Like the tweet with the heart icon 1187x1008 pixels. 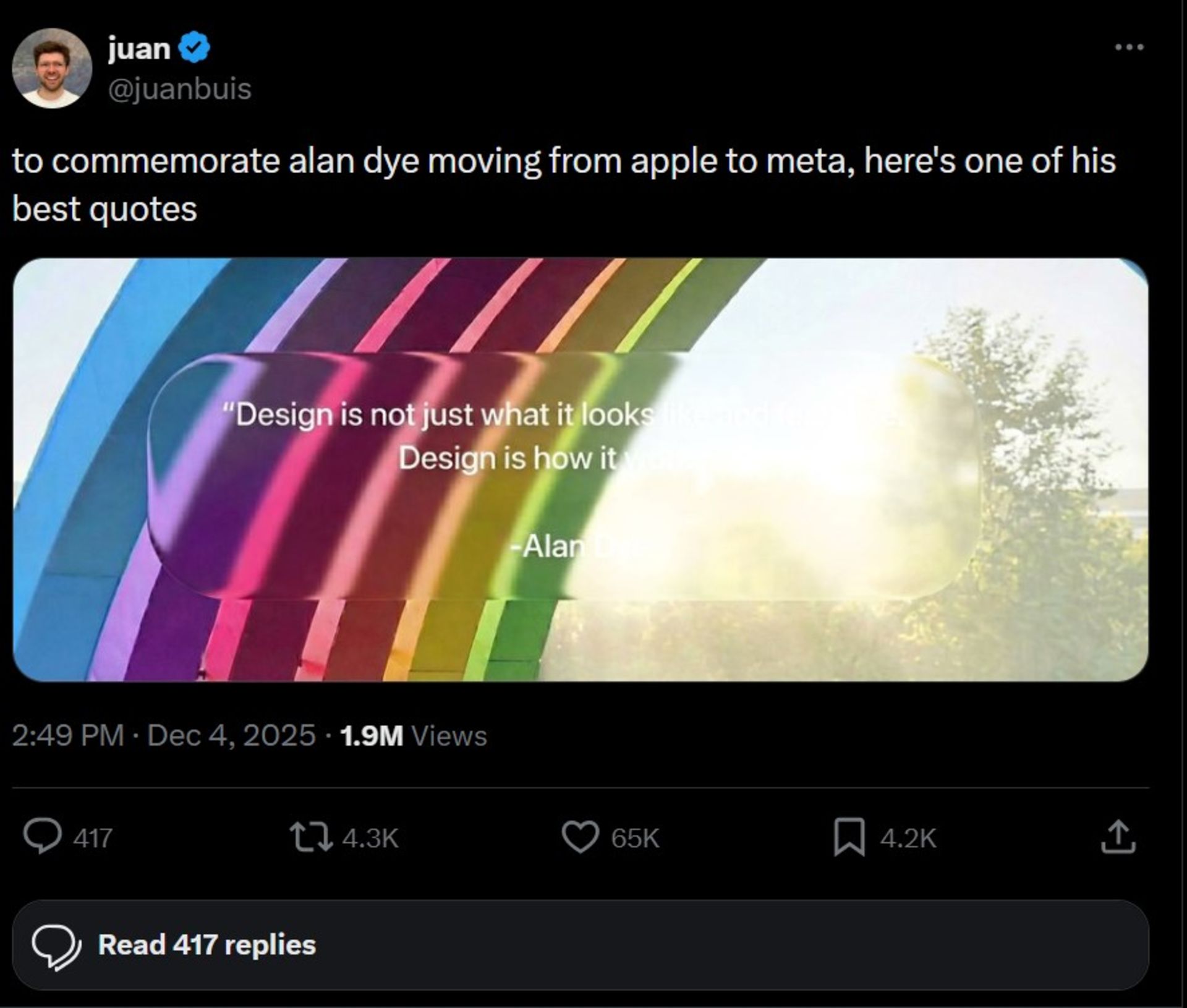[x=580, y=837]
